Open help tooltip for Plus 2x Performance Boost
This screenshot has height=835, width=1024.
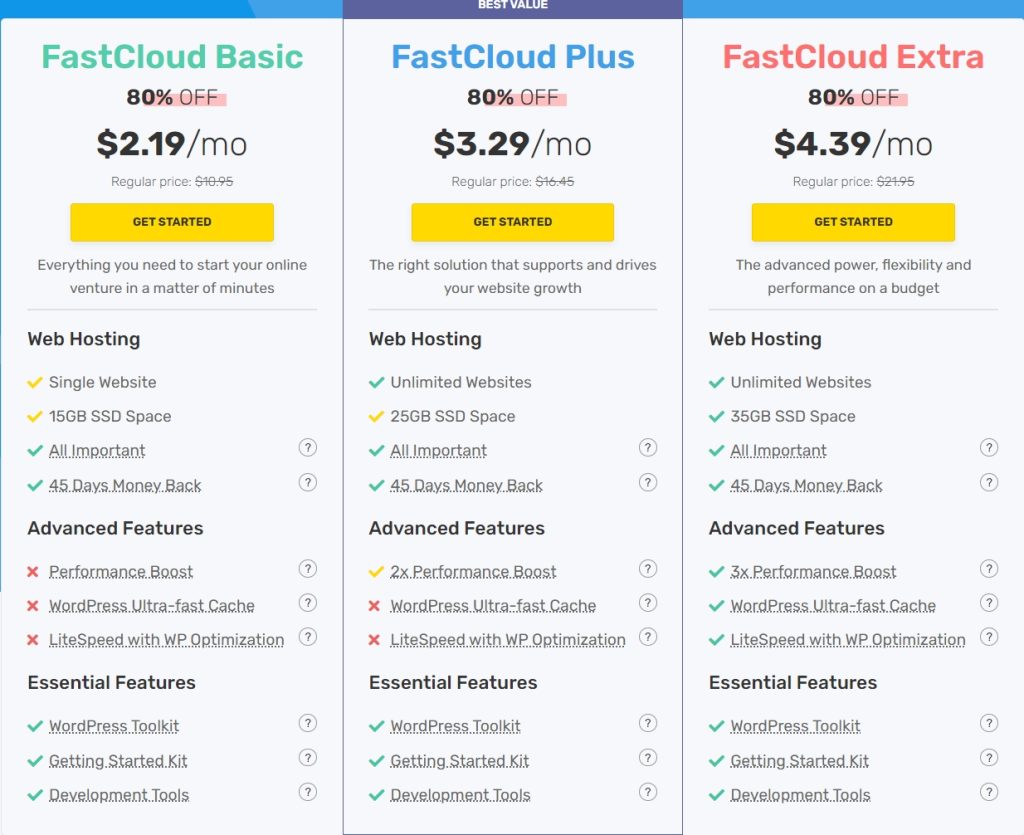click(648, 569)
